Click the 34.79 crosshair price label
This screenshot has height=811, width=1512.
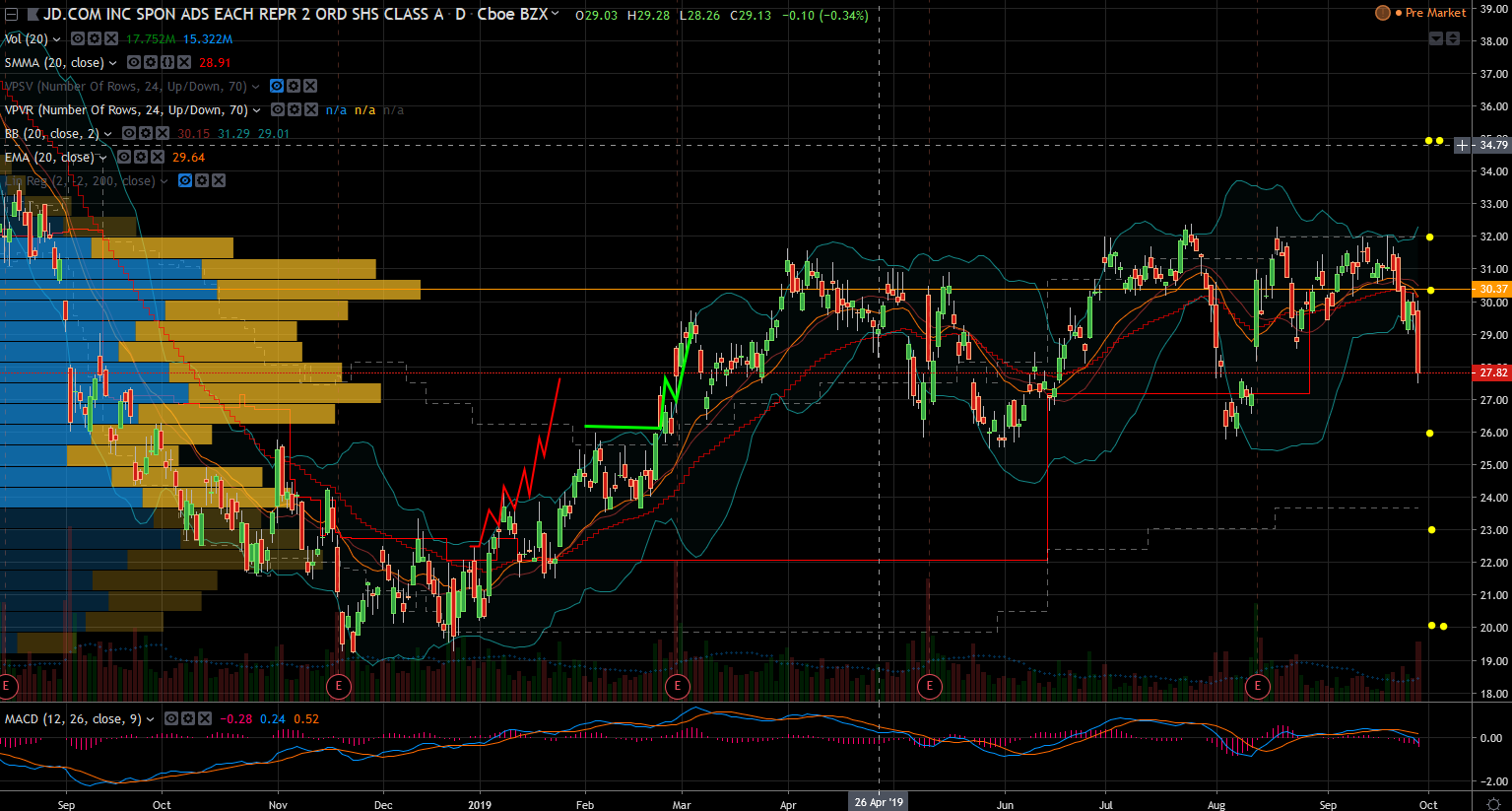(x=1492, y=145)
